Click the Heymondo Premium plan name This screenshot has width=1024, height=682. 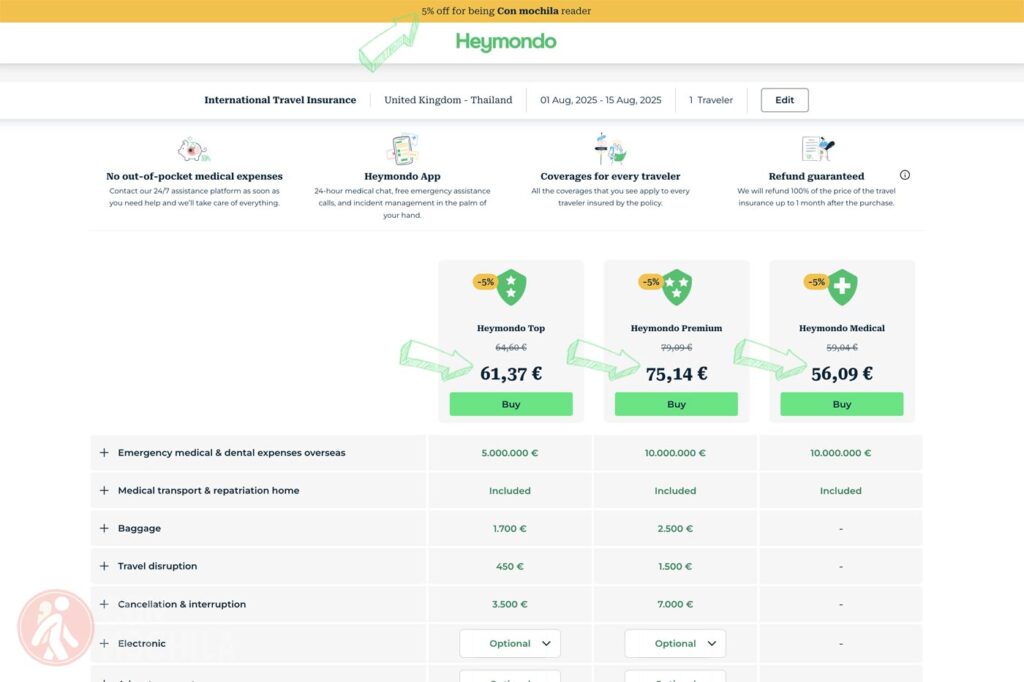pos(677,328)
